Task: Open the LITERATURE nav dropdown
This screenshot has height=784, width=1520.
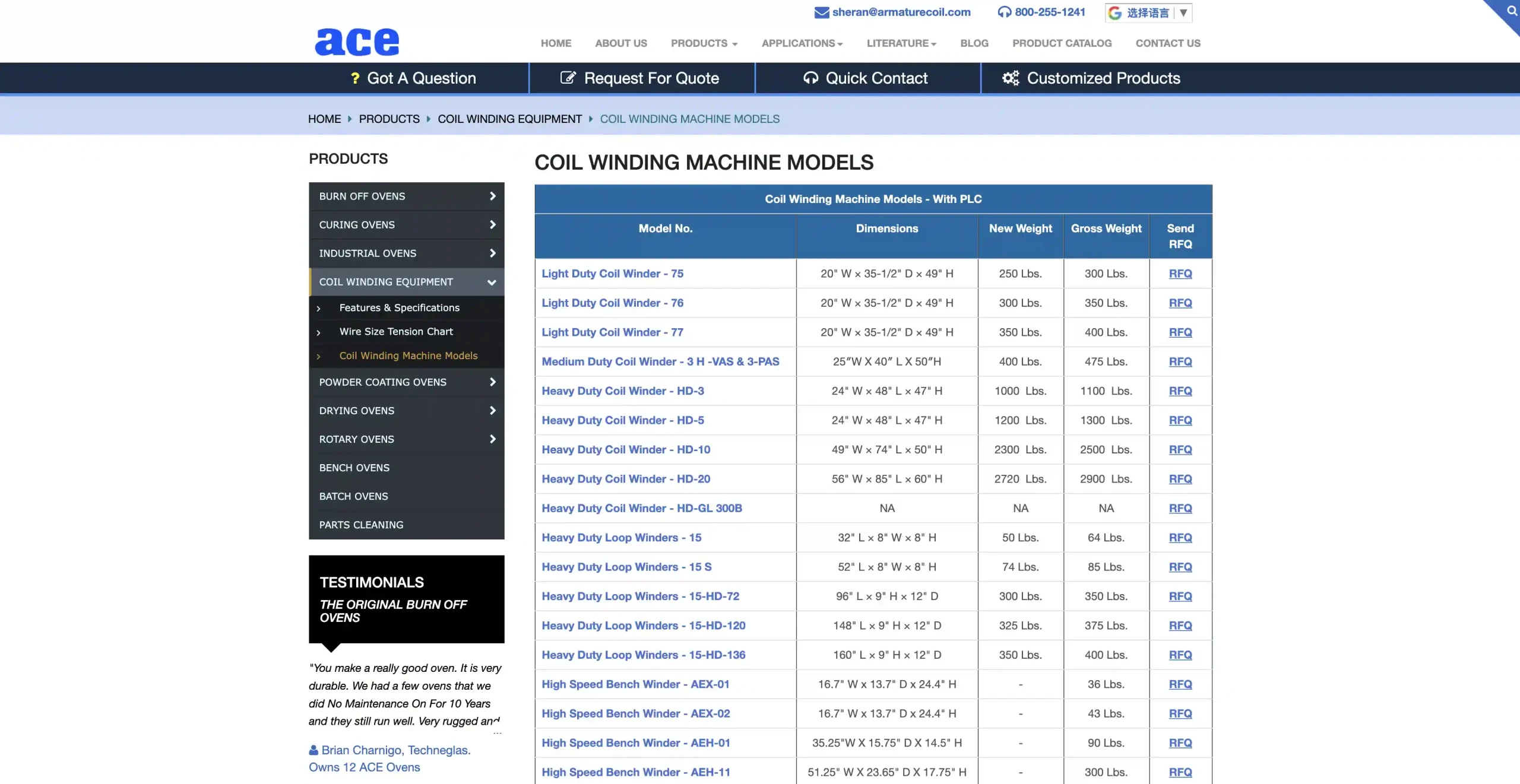Action: point(901,43)
